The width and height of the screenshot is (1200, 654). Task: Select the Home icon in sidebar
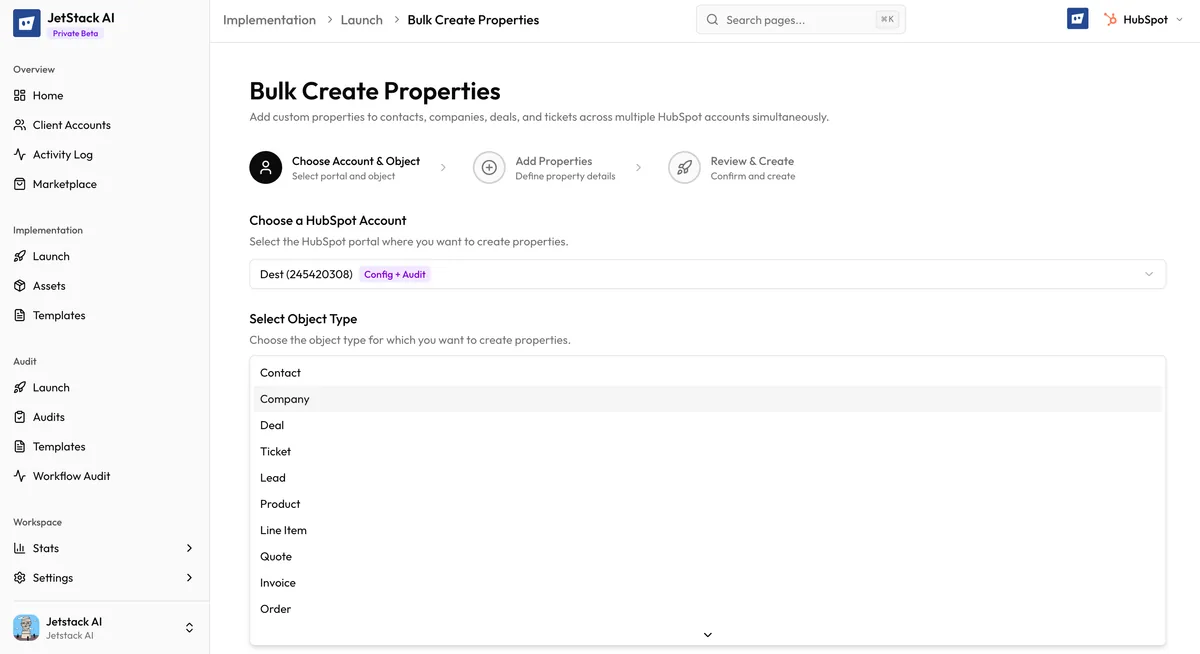[20, 95]
